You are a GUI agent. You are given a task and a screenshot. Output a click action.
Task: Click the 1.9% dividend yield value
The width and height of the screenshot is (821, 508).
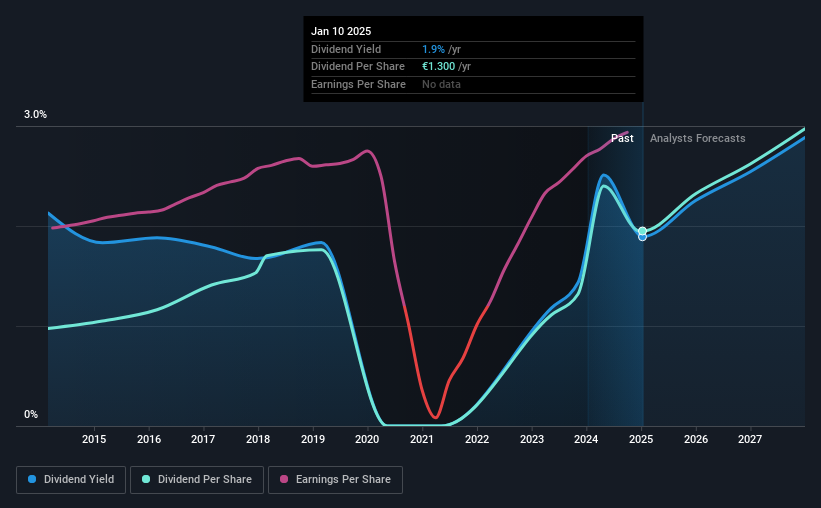coord(434,49)
